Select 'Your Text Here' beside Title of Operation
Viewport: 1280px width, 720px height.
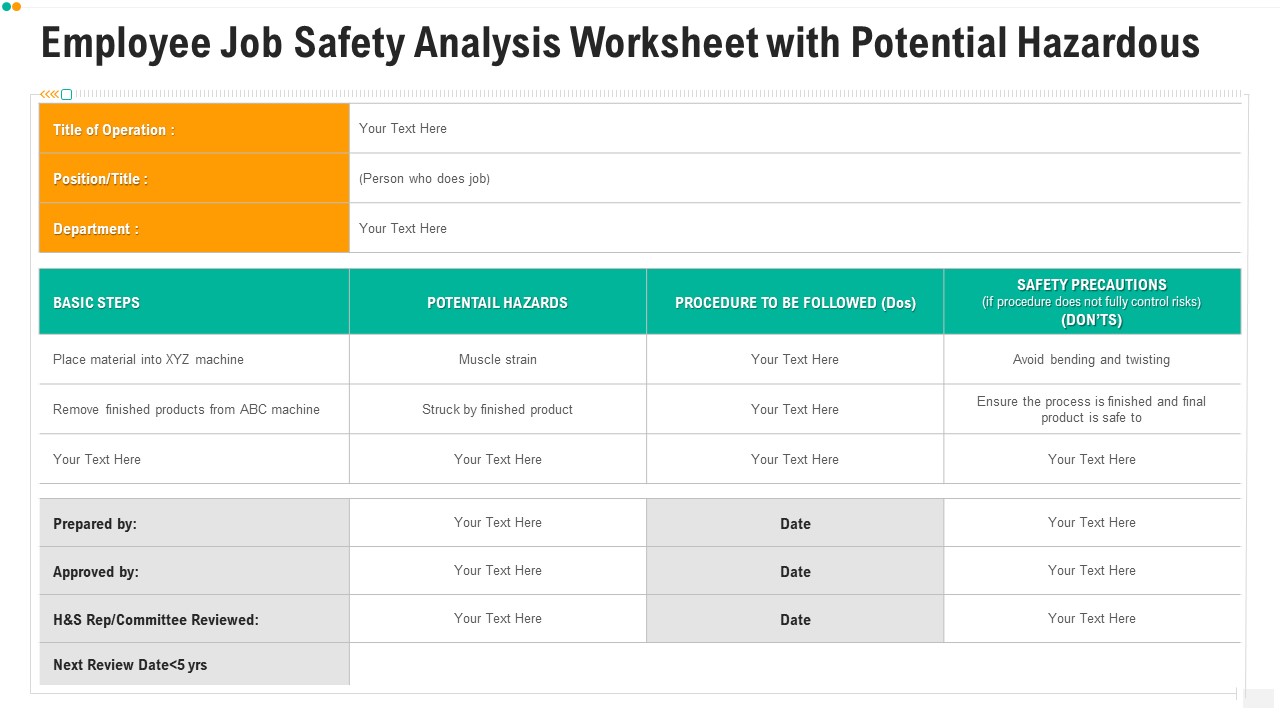coord(403,128)
